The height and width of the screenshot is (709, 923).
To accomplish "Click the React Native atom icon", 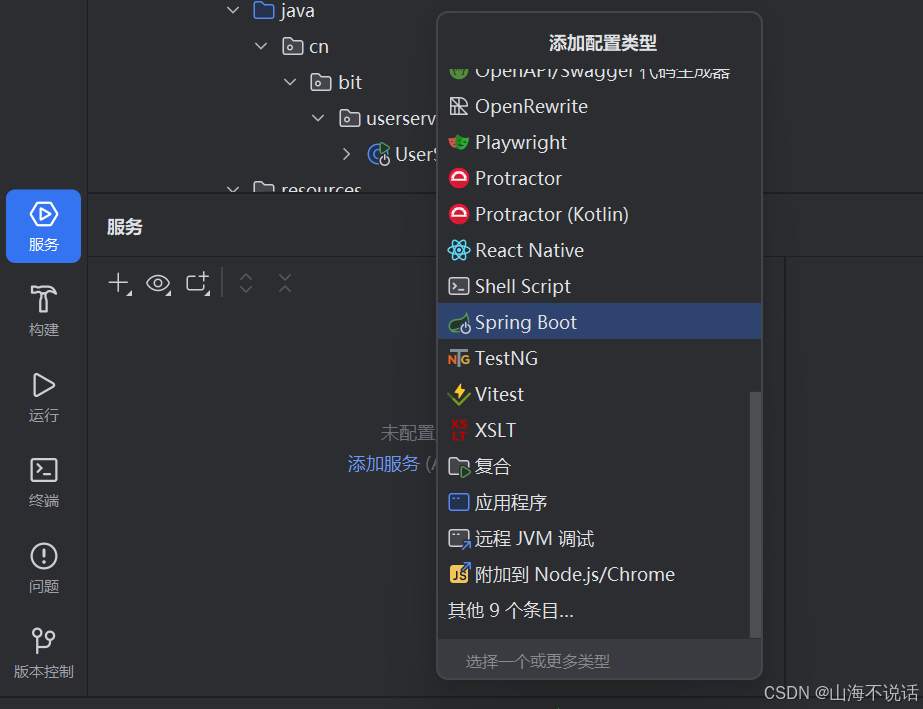I will pyautogui.click(x=459, y=250).
